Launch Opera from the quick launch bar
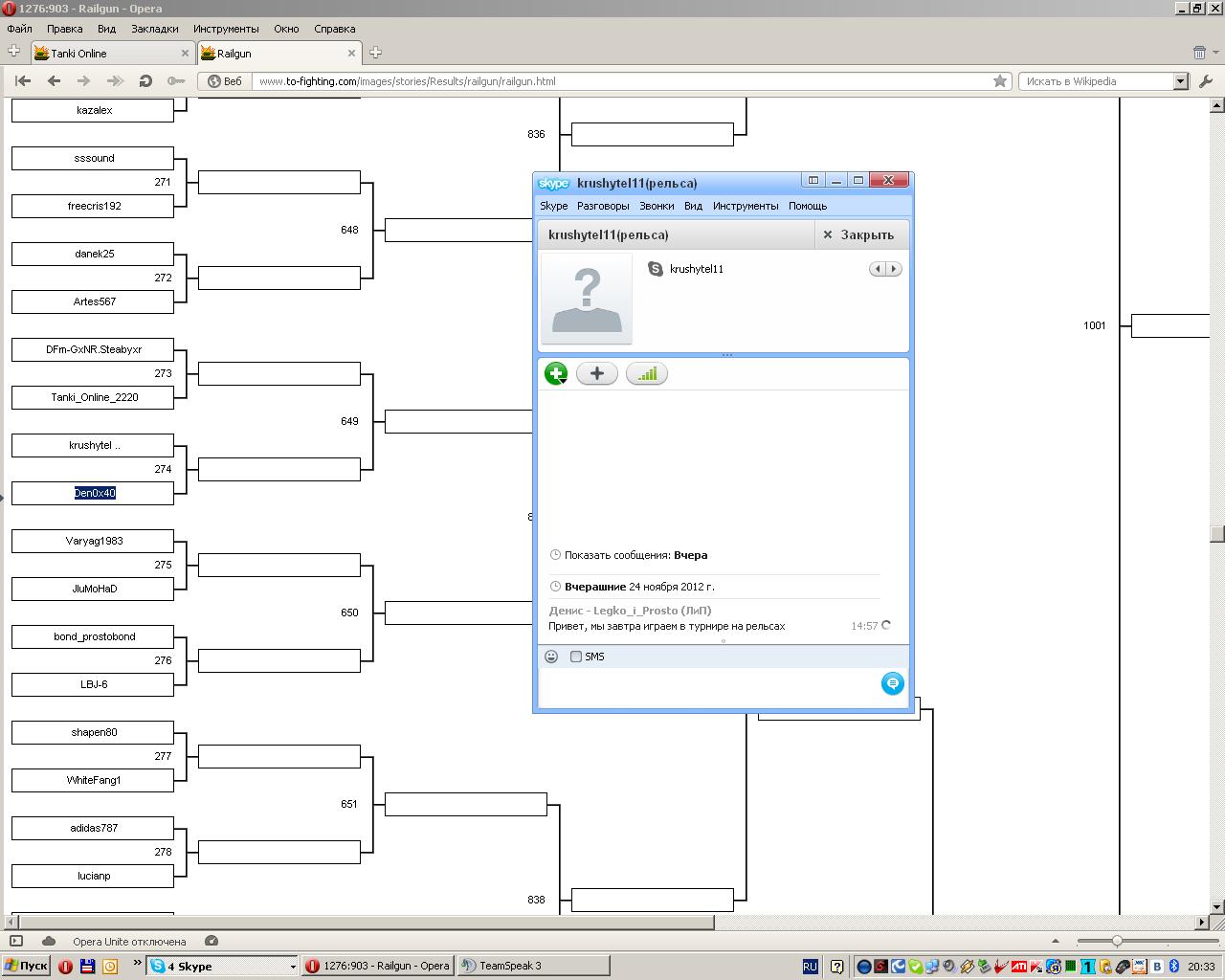The height and width of the screenshot is (980, 1225). point(65,966)
